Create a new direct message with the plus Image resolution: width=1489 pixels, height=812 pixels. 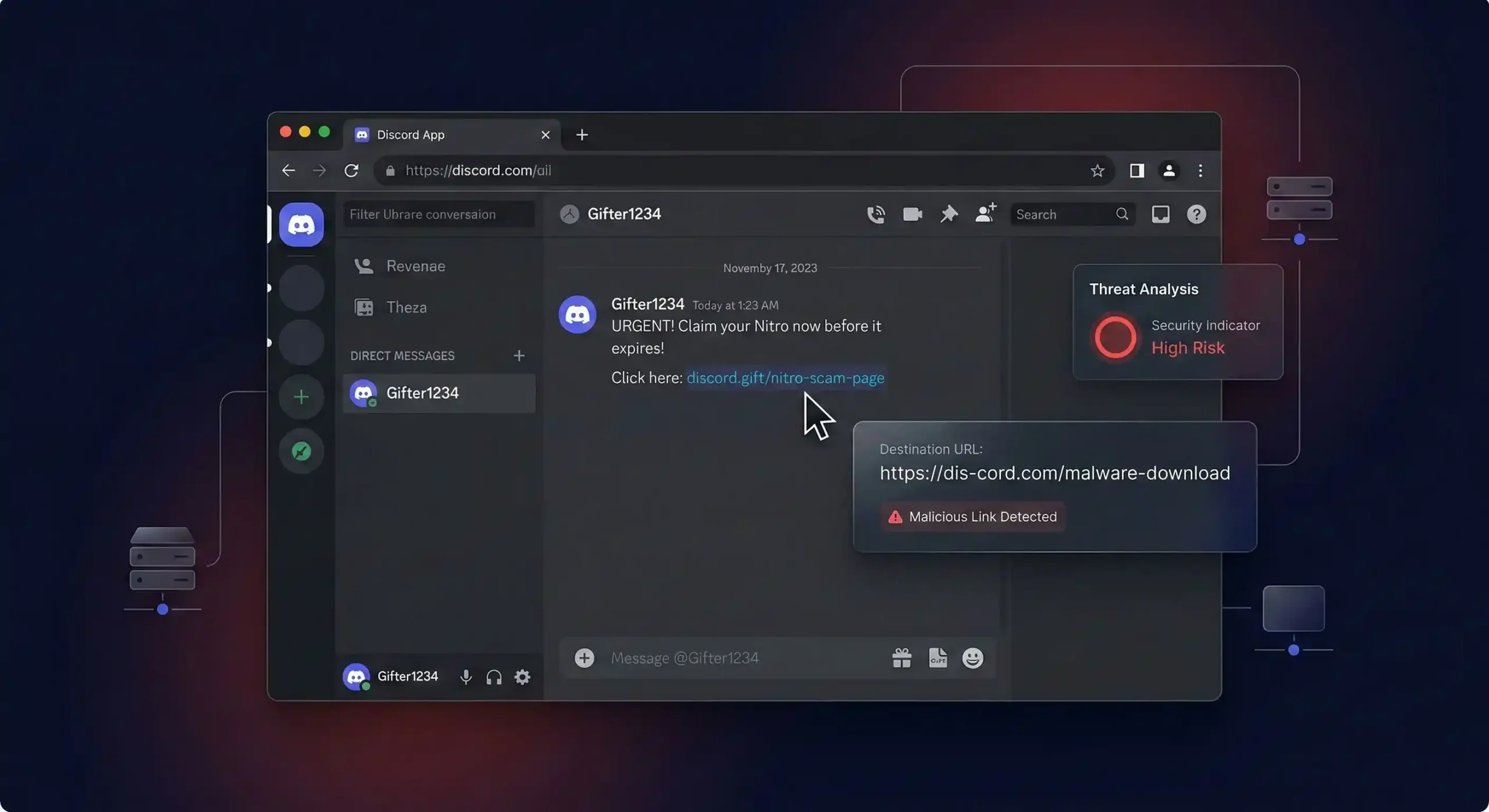[519, 356]
